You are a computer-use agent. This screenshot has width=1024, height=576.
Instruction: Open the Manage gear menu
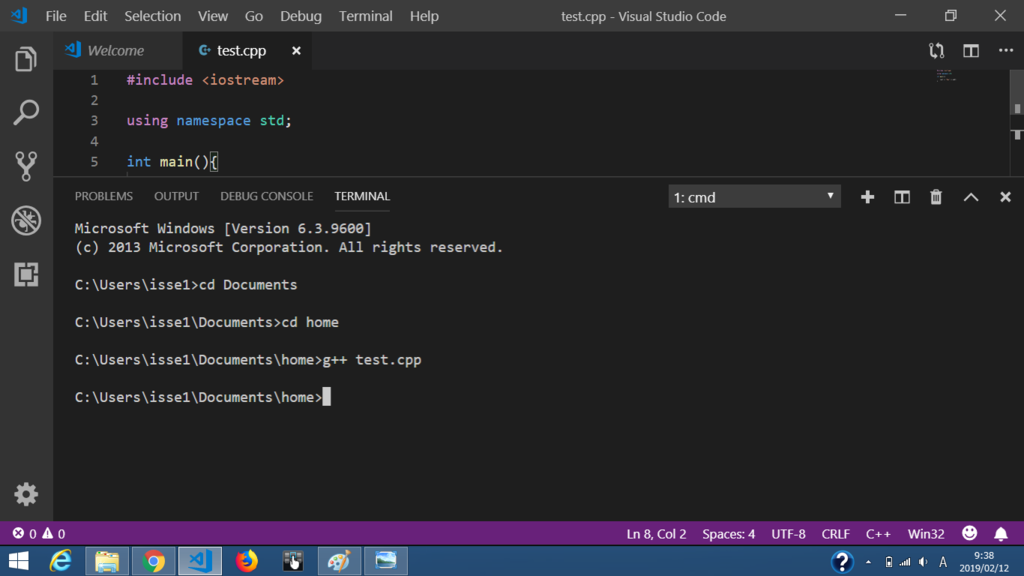click(26, 494)
